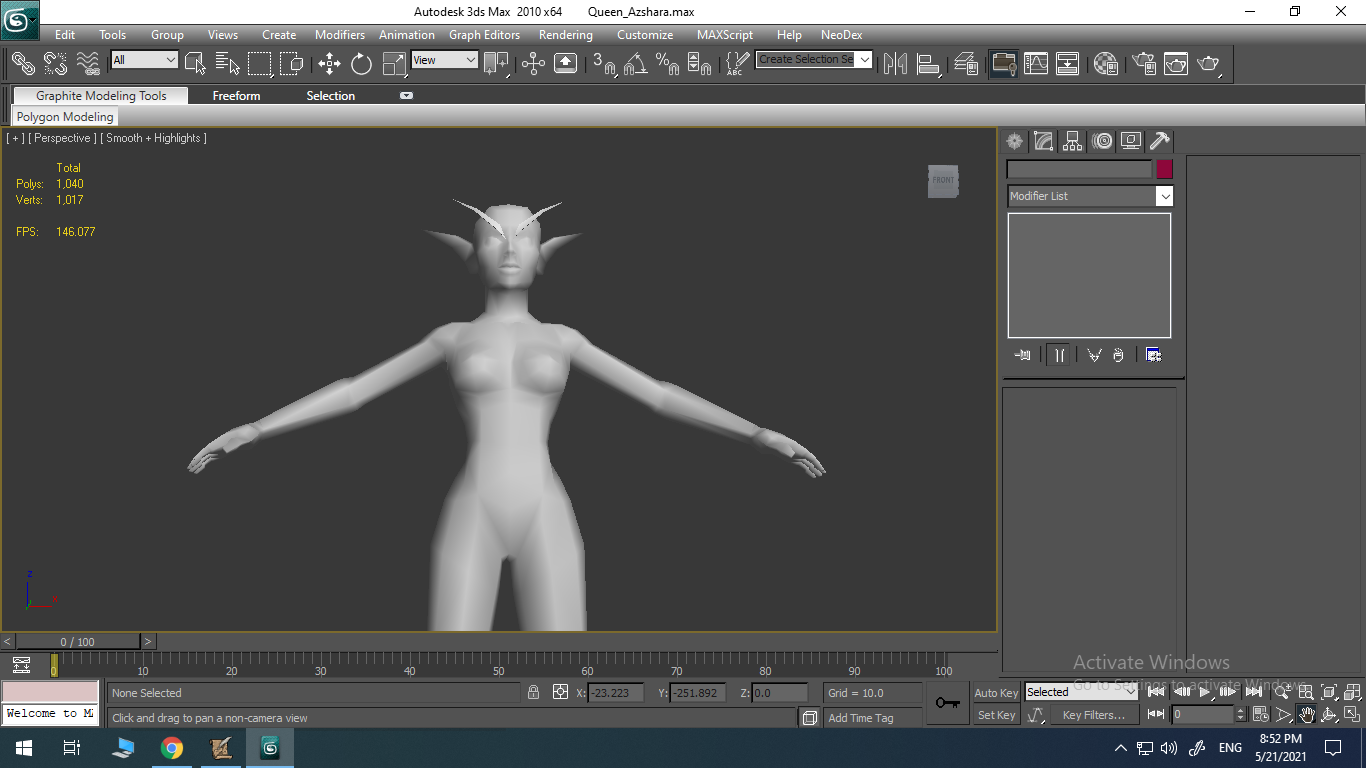Click the Set Key button
This screenshot has height=768, width=1366.
point(996,715)
